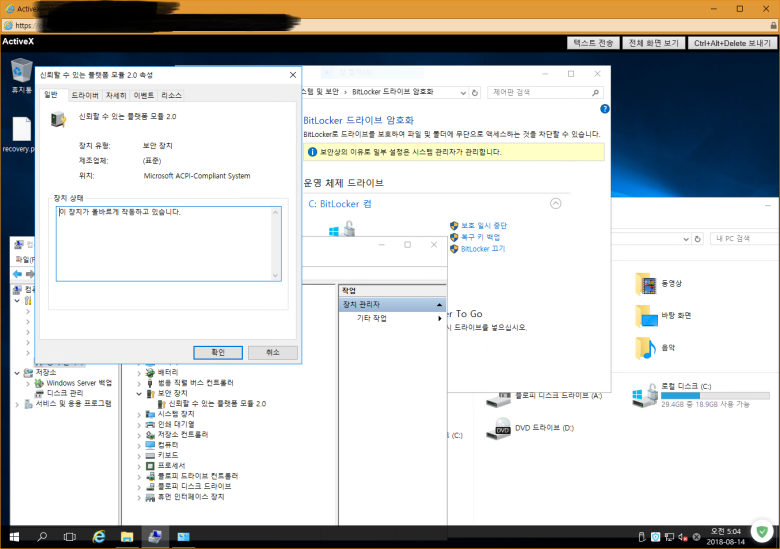Select the 일반 tab
The image size is (780, 549).
pyautogui.click(x=52, y=94)
